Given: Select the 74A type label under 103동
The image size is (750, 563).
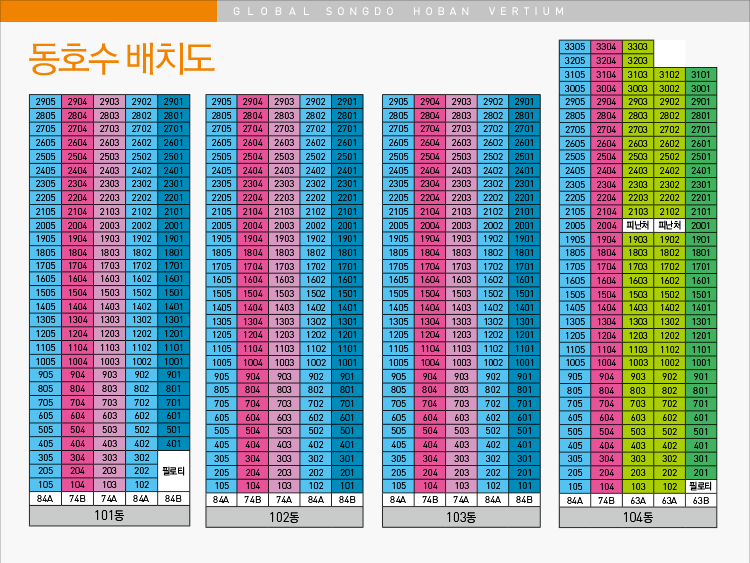Looking at the screenshot, I should tap(461, 498).
